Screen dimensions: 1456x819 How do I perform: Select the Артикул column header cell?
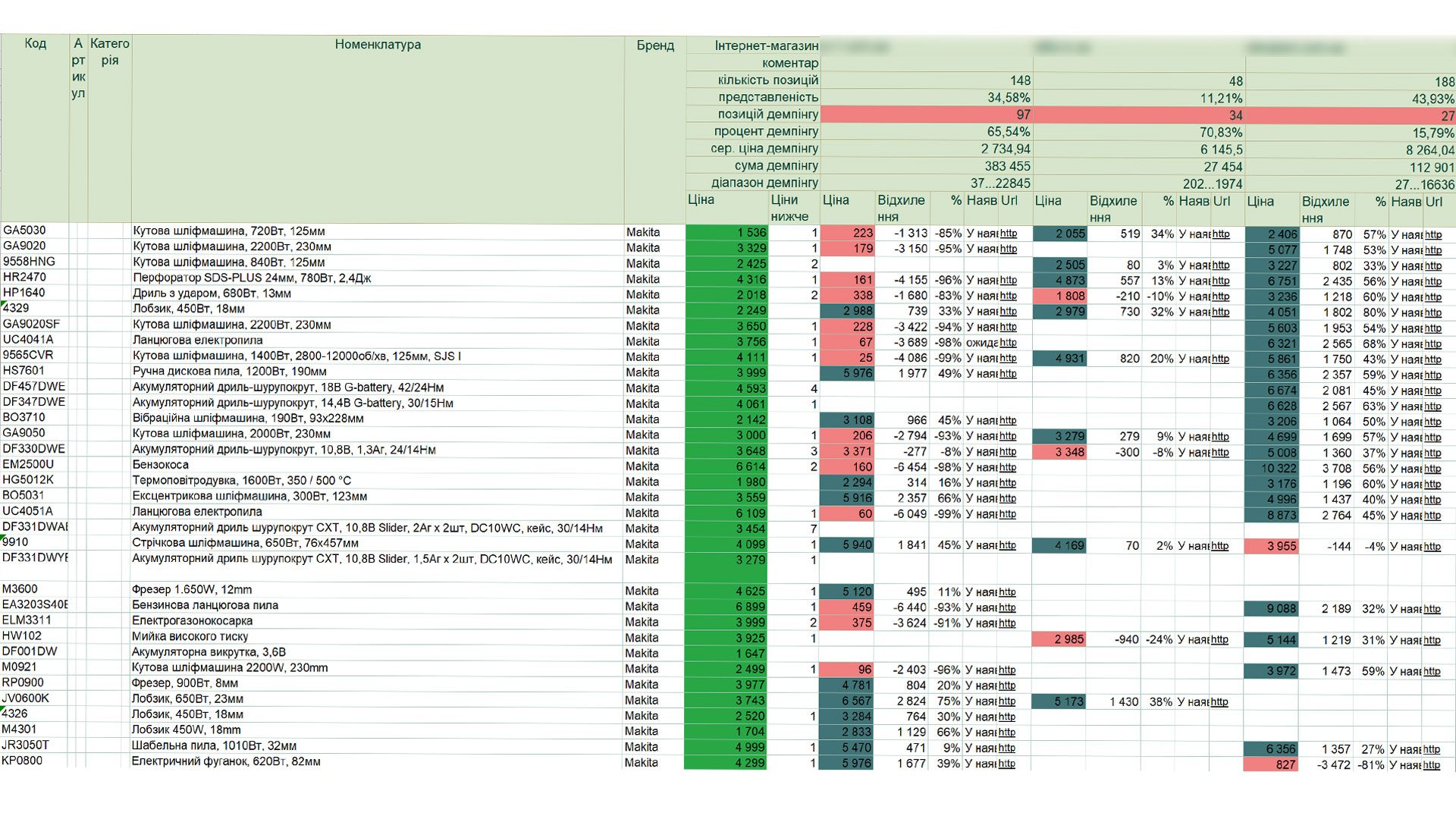pyautogui.click(x=78, y=68)
